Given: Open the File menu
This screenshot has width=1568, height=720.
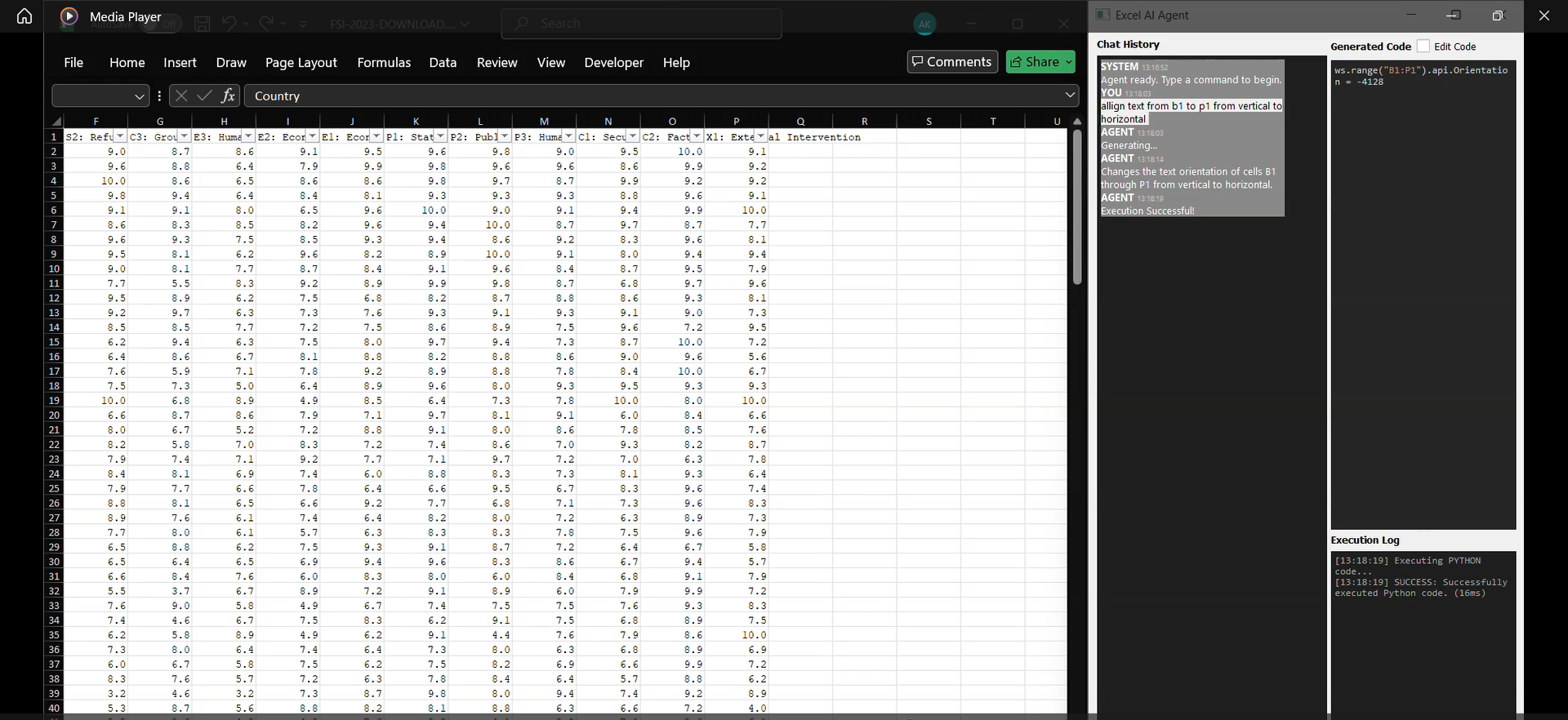Looking at the screenshot, I should tap(73, 62).
